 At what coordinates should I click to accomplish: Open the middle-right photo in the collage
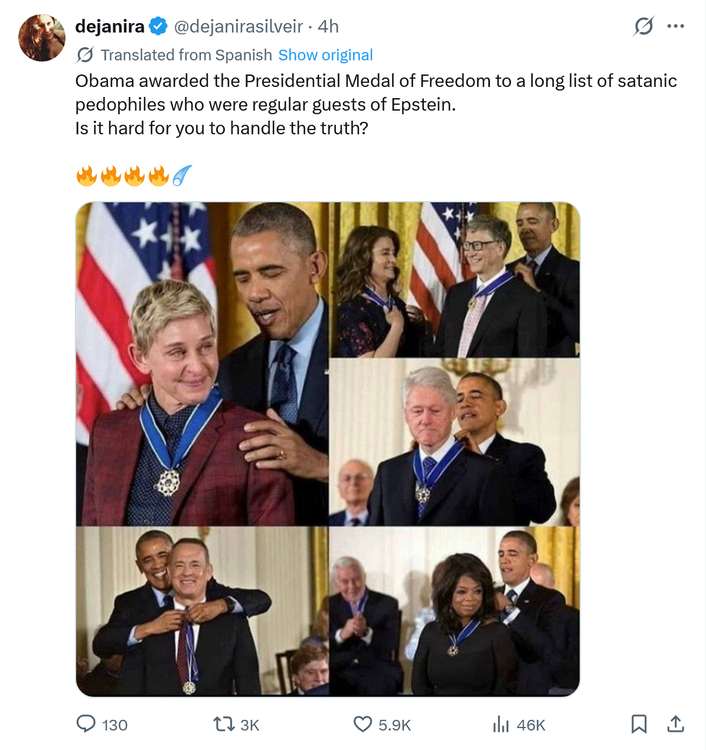(x=455, y=443)
